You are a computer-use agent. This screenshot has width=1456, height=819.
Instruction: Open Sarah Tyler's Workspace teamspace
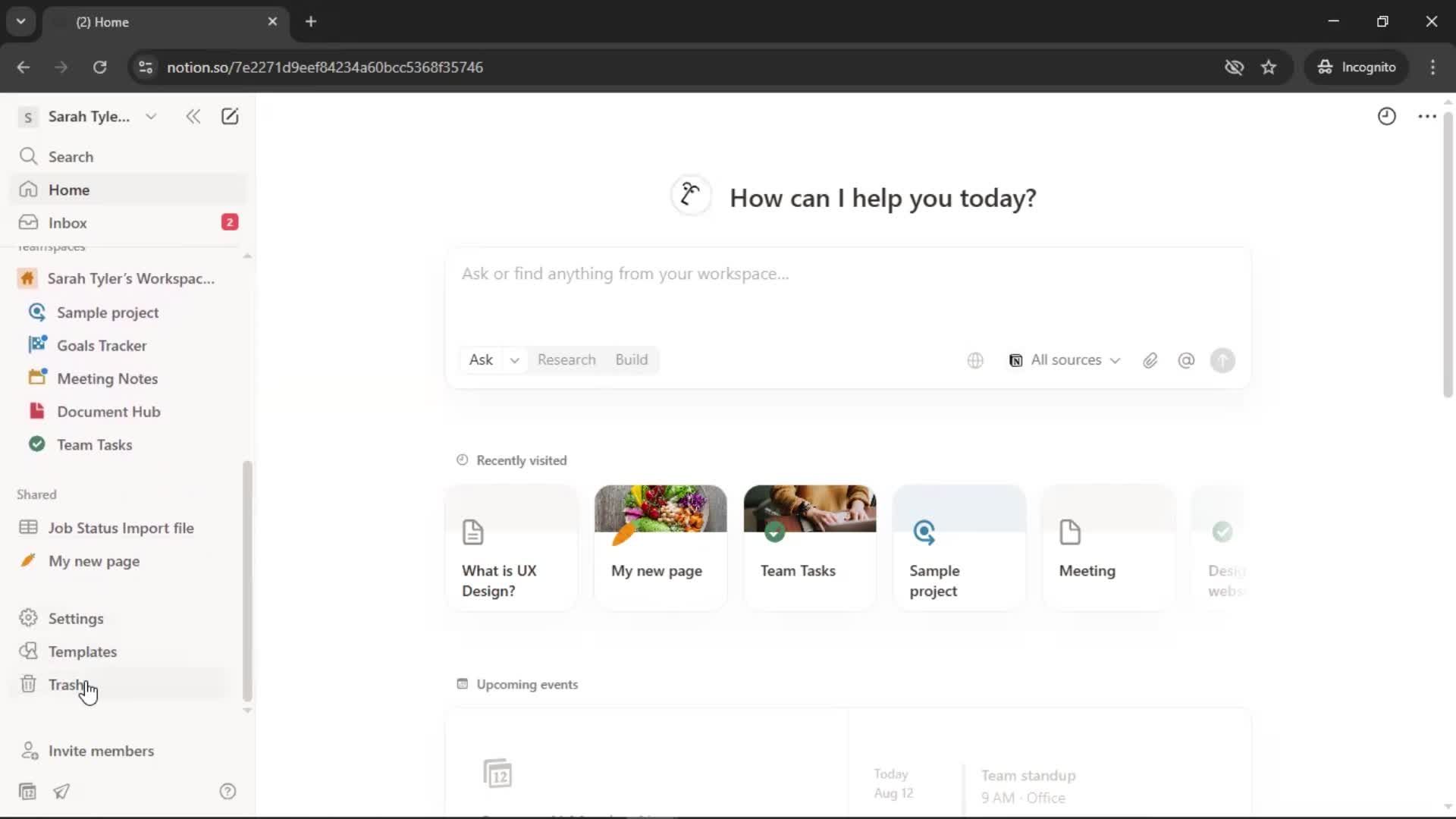[x=127, y=278]
